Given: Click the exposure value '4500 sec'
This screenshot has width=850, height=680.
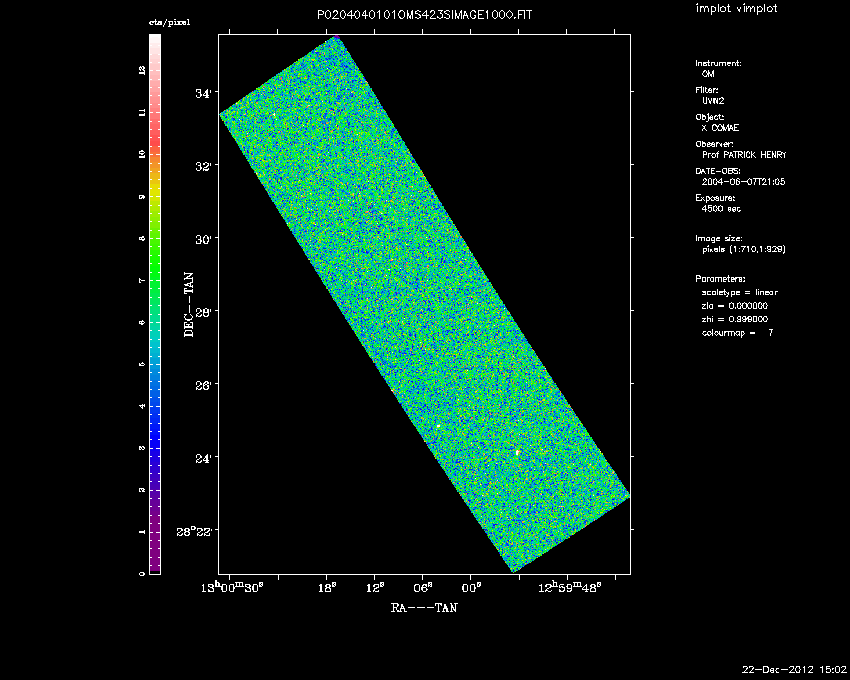Looking at the screenshot, I should (x=721, y=209).
